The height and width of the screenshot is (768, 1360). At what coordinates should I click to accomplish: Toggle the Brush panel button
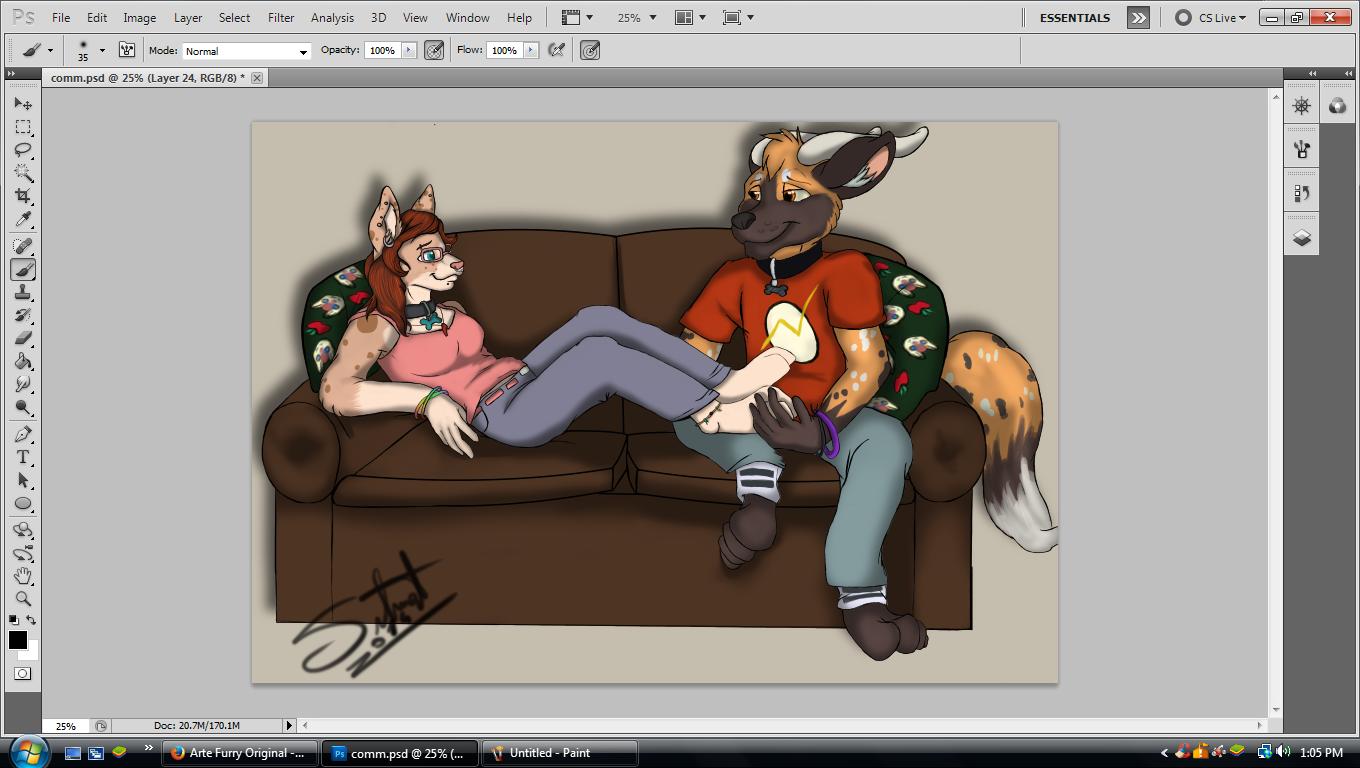[x=127, y=50]
